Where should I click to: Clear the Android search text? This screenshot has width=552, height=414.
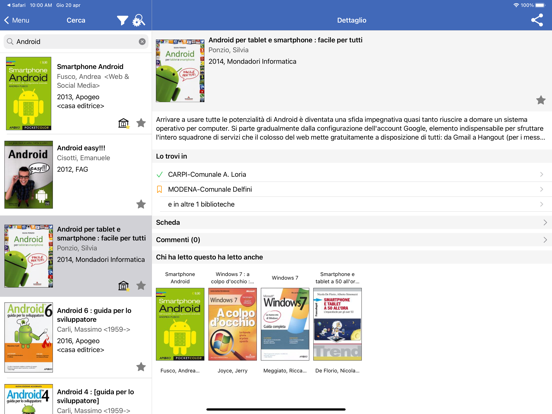click(142, 42)
